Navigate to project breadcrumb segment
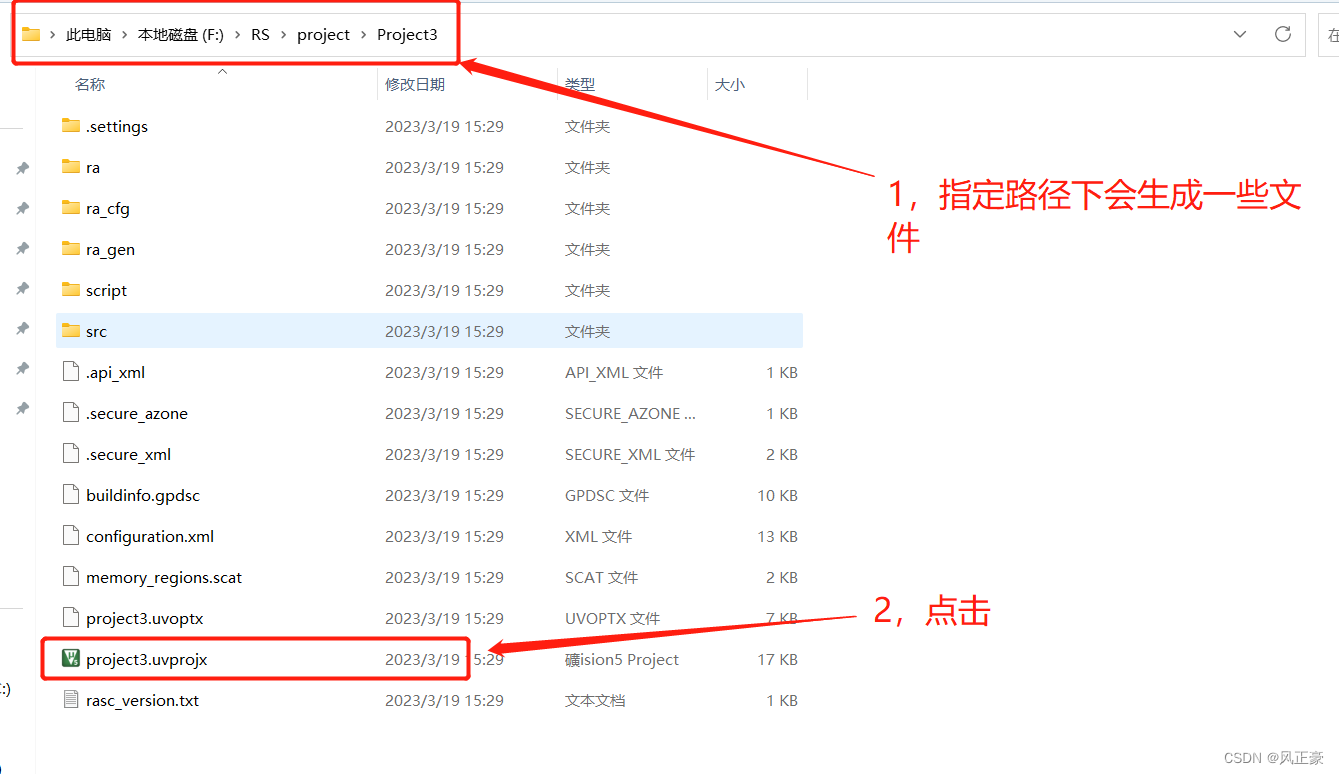Viewport: 1339px width, 774px height. pyautogui.click(x=324, y=35)
